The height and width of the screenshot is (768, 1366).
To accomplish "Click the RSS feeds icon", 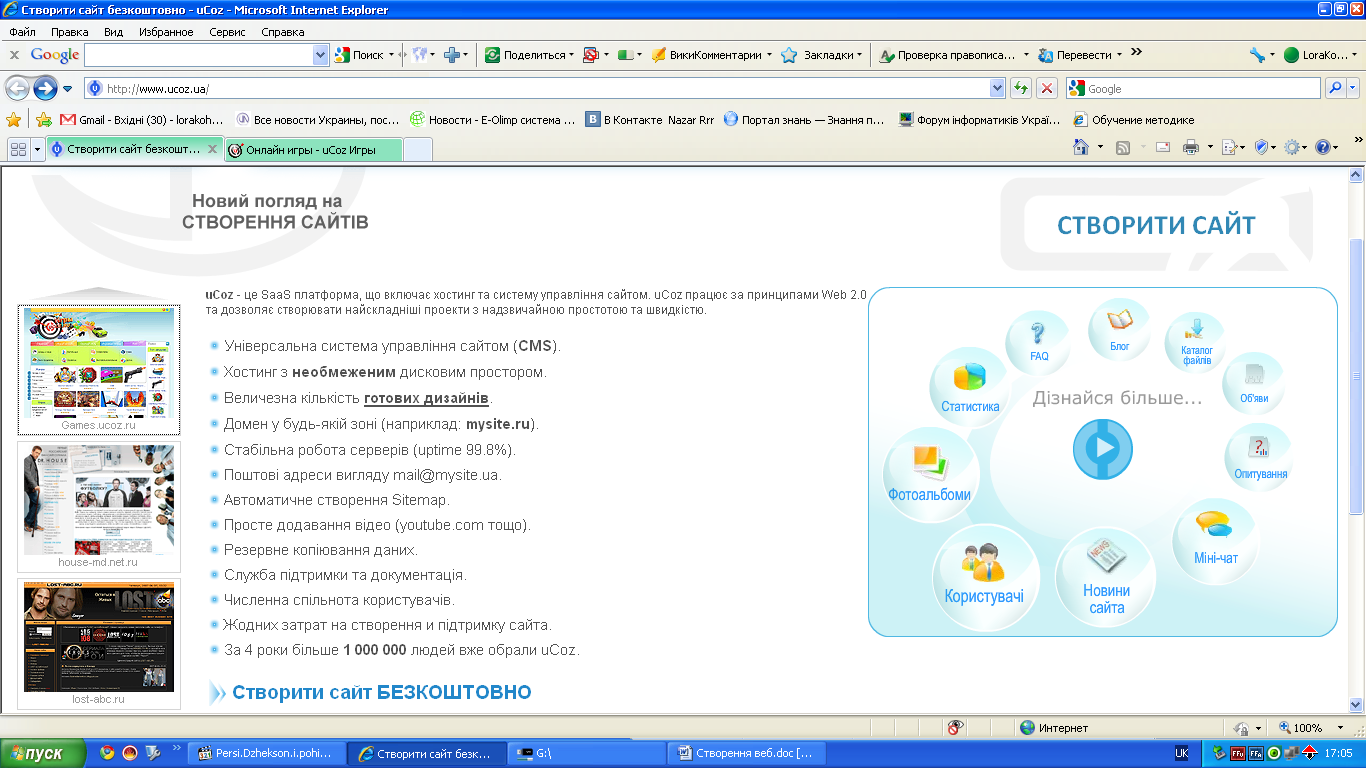I will pos(1123,147).
